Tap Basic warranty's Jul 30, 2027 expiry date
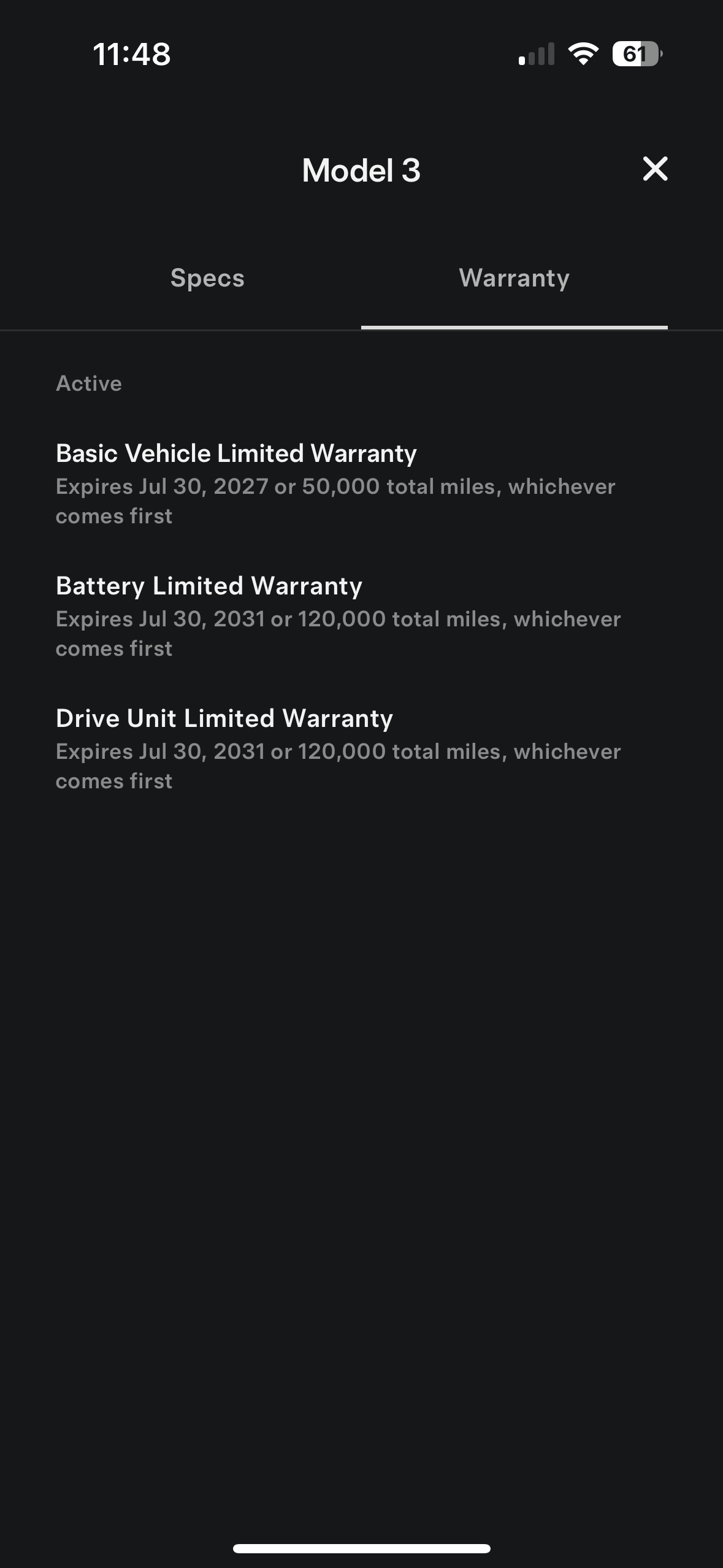The width and height of the screenshot is (723, 1568). click(x=204, y=486)
